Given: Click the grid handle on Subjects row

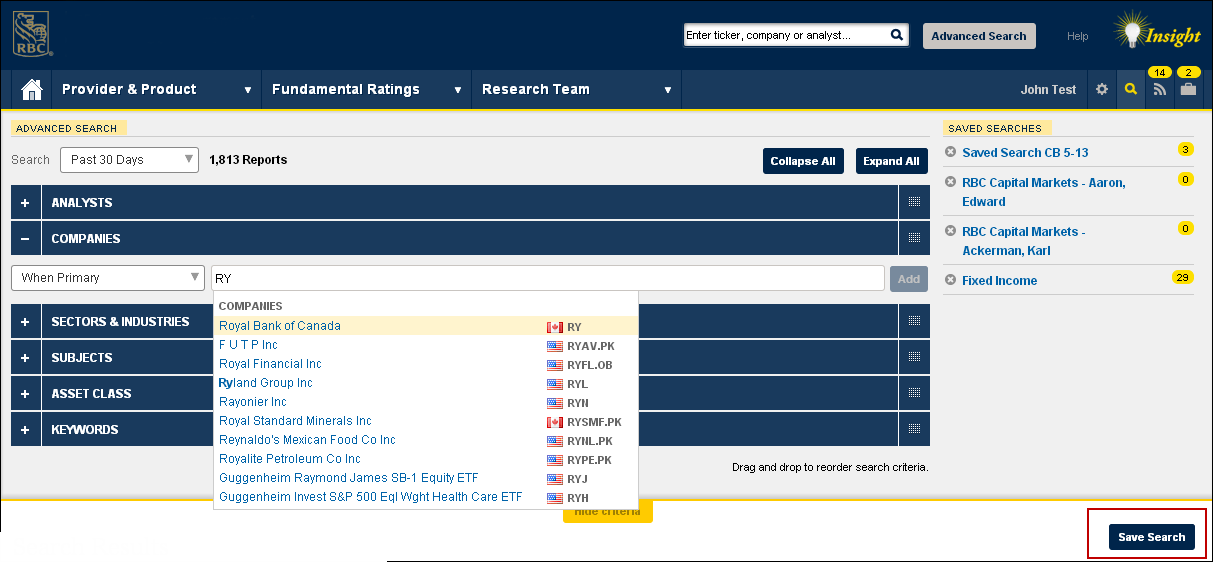Looking at the screenshot, I should 914,357.
